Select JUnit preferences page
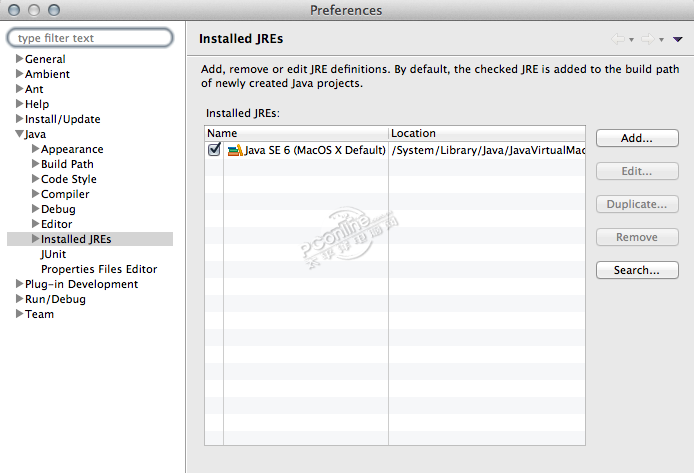This screenshot has height=473, width=694. (x=53, y=254)
